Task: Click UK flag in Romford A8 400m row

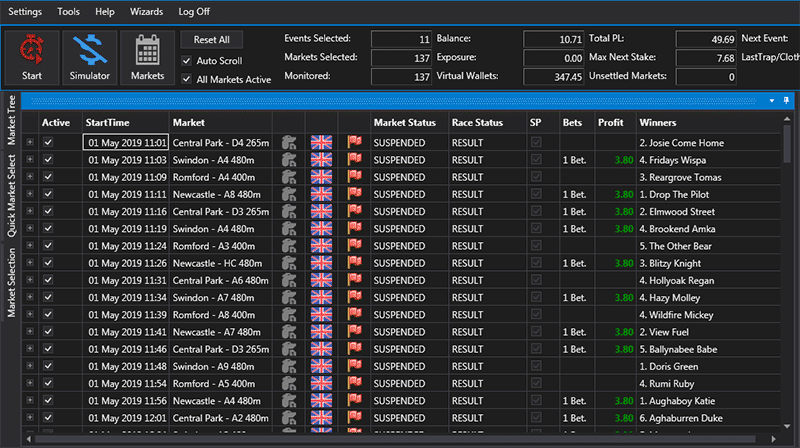Action: (321, 315)
